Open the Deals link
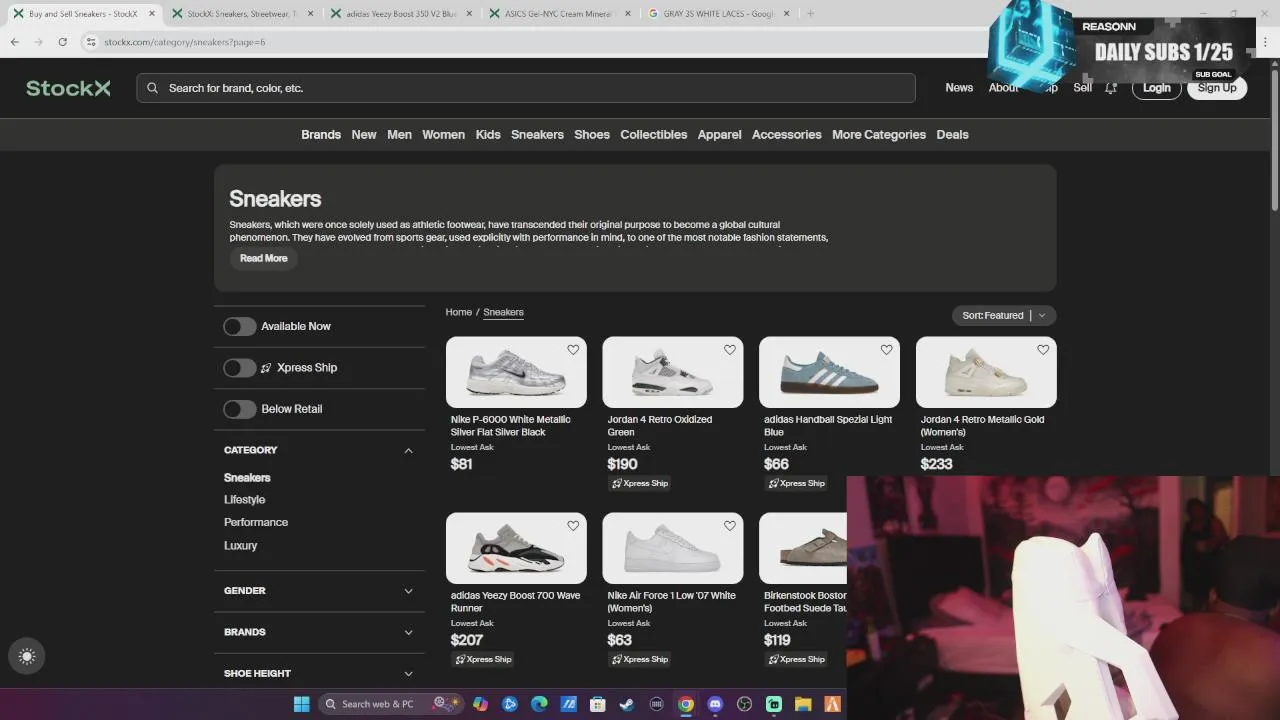 pyautogui.click(x=952, y=135)
